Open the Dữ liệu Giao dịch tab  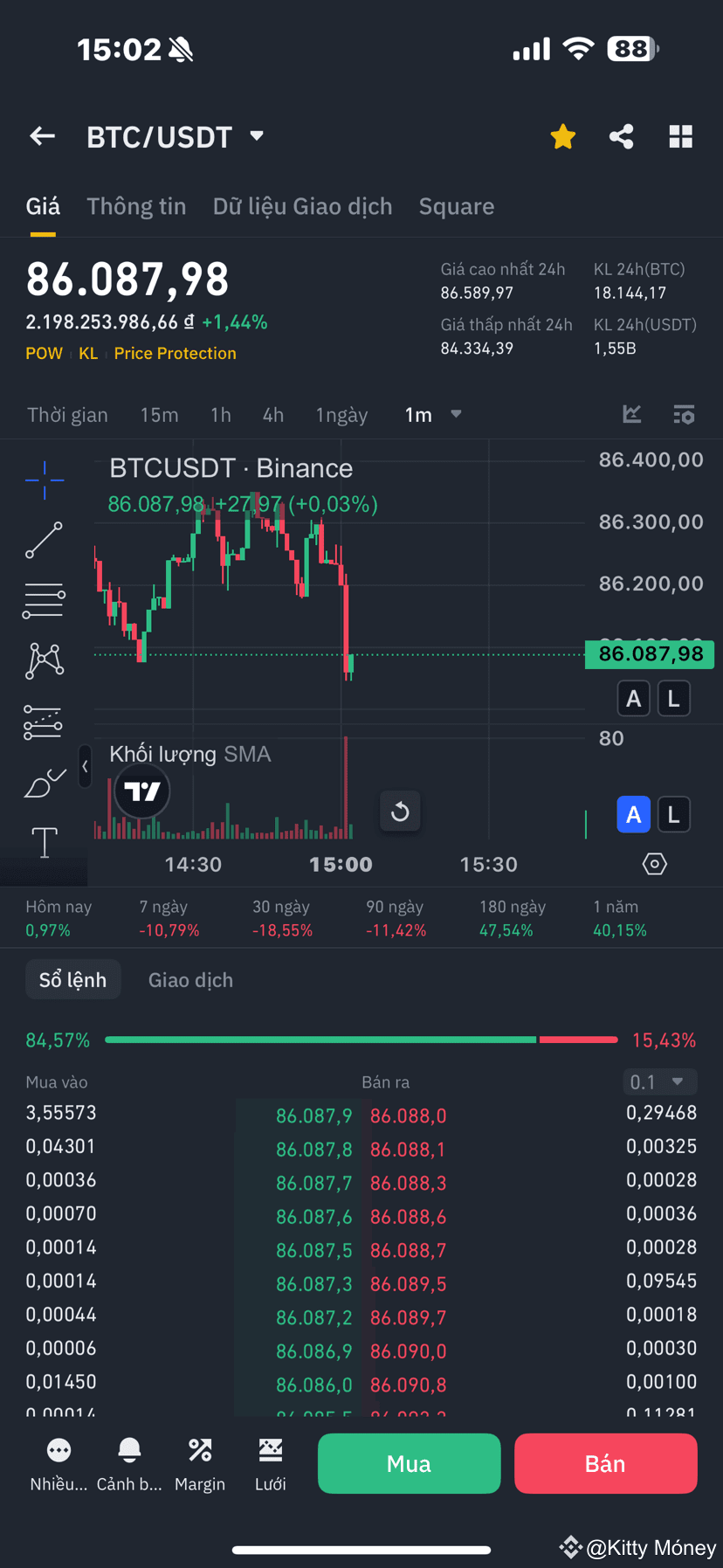[x=303, y=206]
